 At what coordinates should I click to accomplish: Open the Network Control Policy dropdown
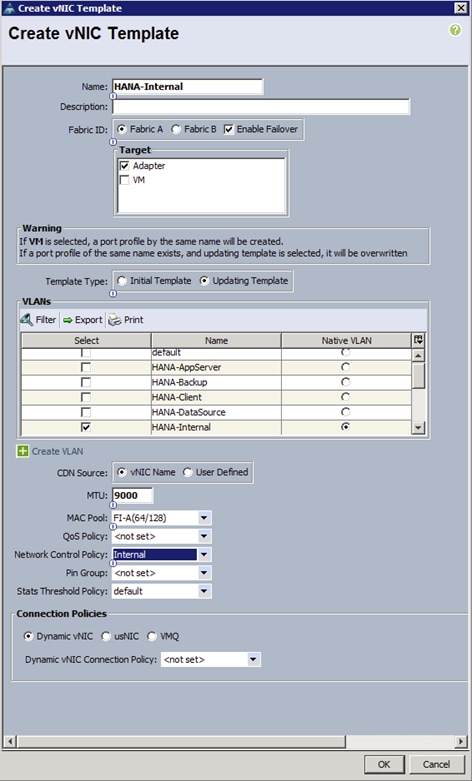tap(204, 555)
